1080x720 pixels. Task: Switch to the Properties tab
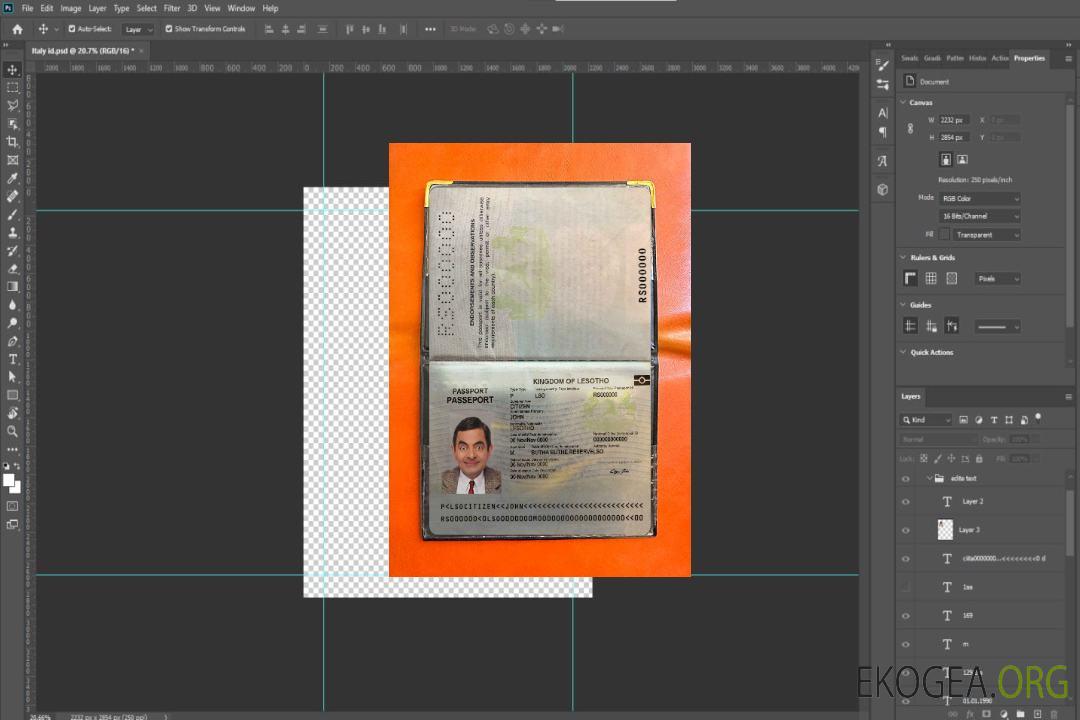click(1029, 58)
